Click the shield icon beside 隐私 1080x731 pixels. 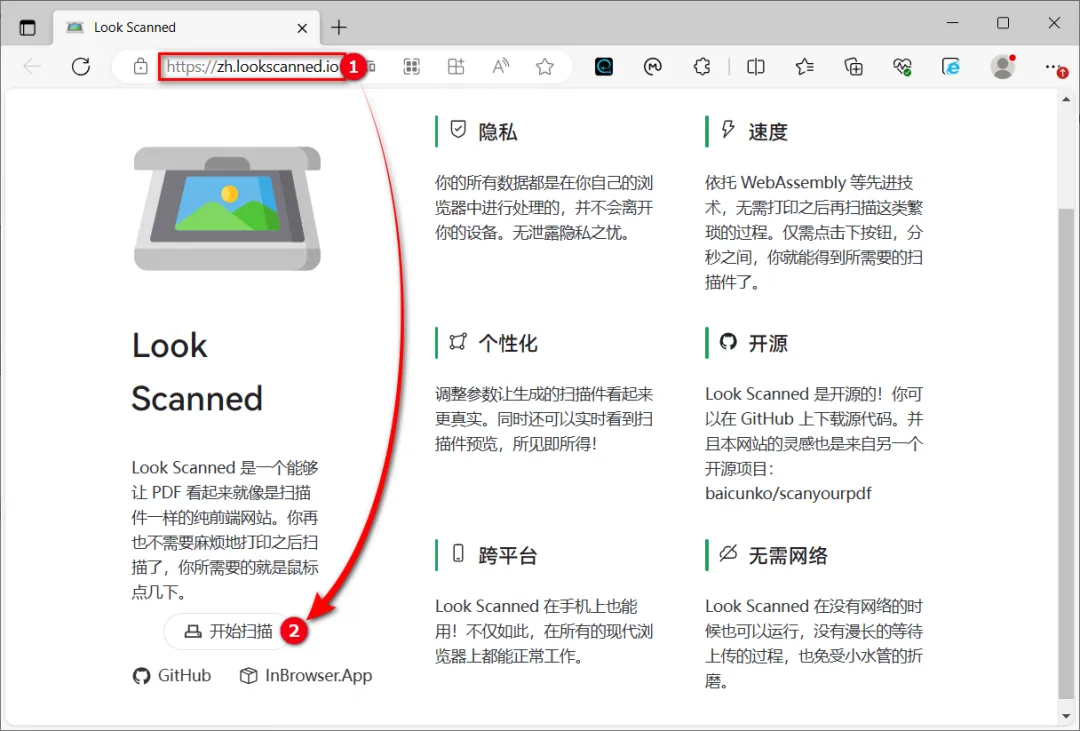[x=458, y=130]
